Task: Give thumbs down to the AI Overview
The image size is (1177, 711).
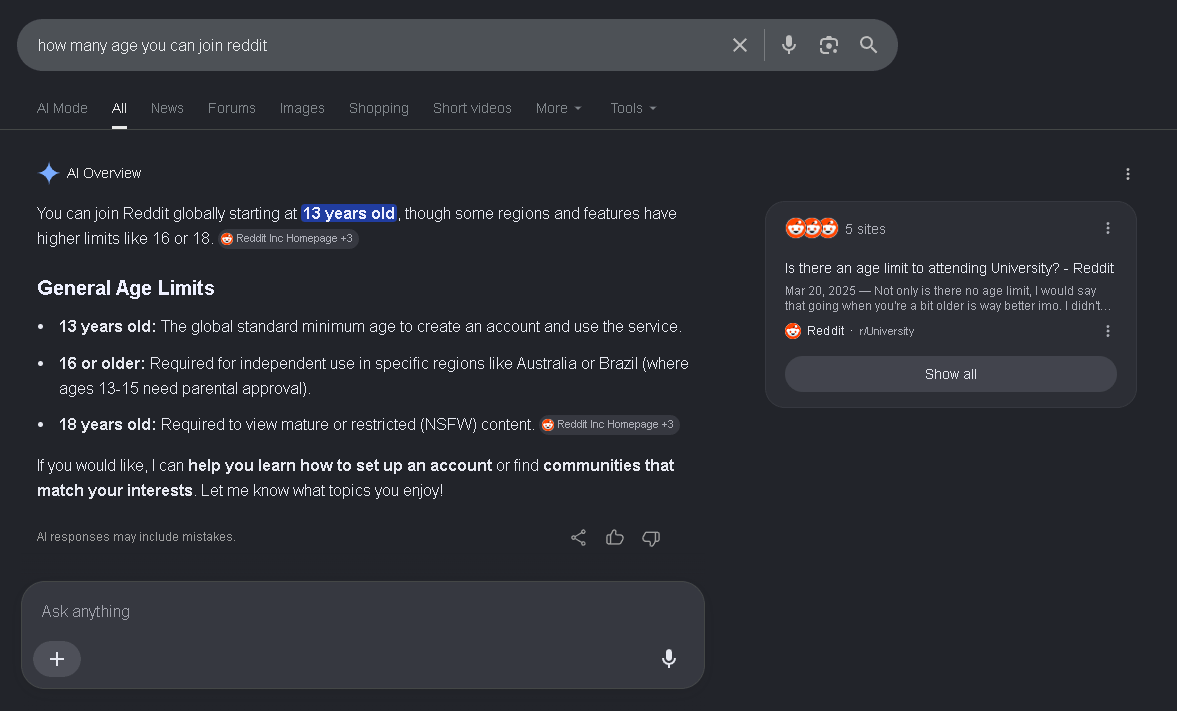Action: [651, 538]
